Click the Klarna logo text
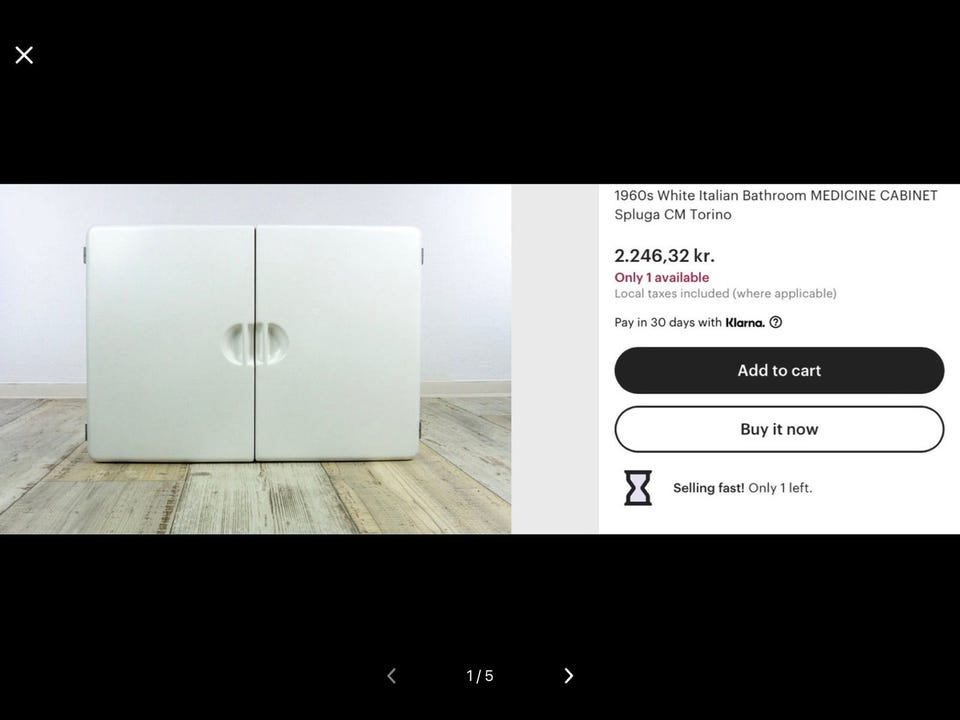 click(x=745, y=323)
